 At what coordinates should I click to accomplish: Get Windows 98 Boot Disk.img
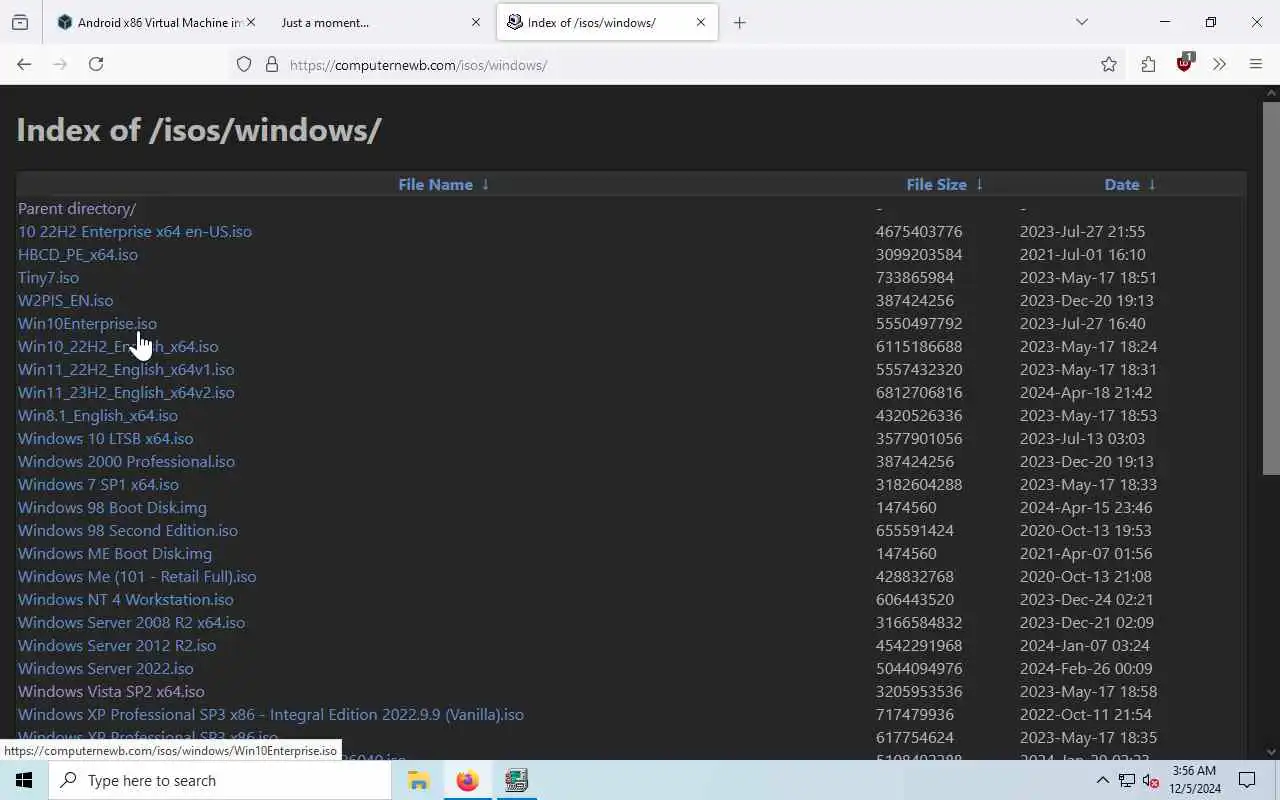pos(112,507)
